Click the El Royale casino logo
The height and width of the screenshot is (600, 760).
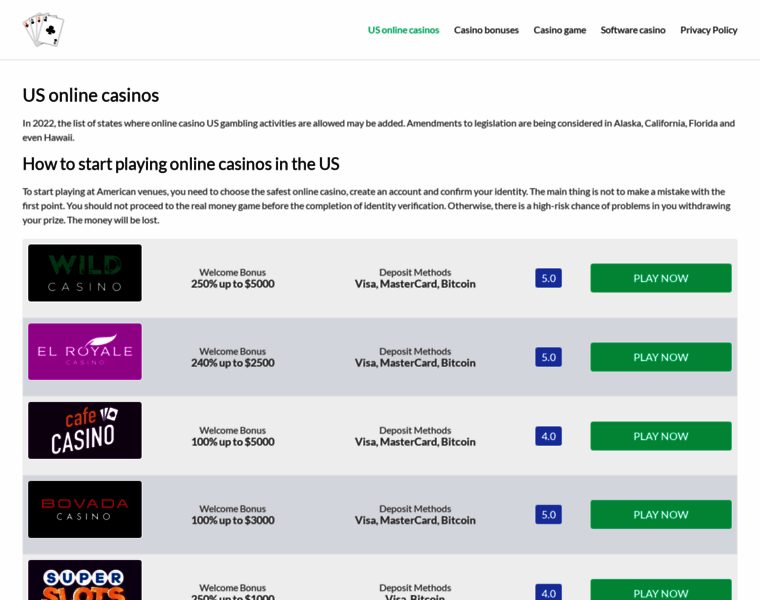click(85, 352)
